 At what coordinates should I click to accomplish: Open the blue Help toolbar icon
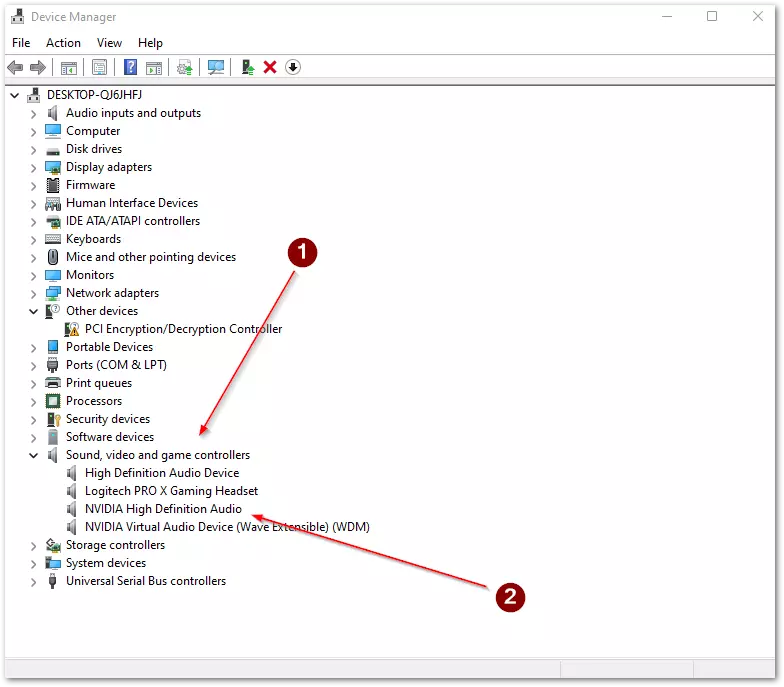[x=130, y=67]
